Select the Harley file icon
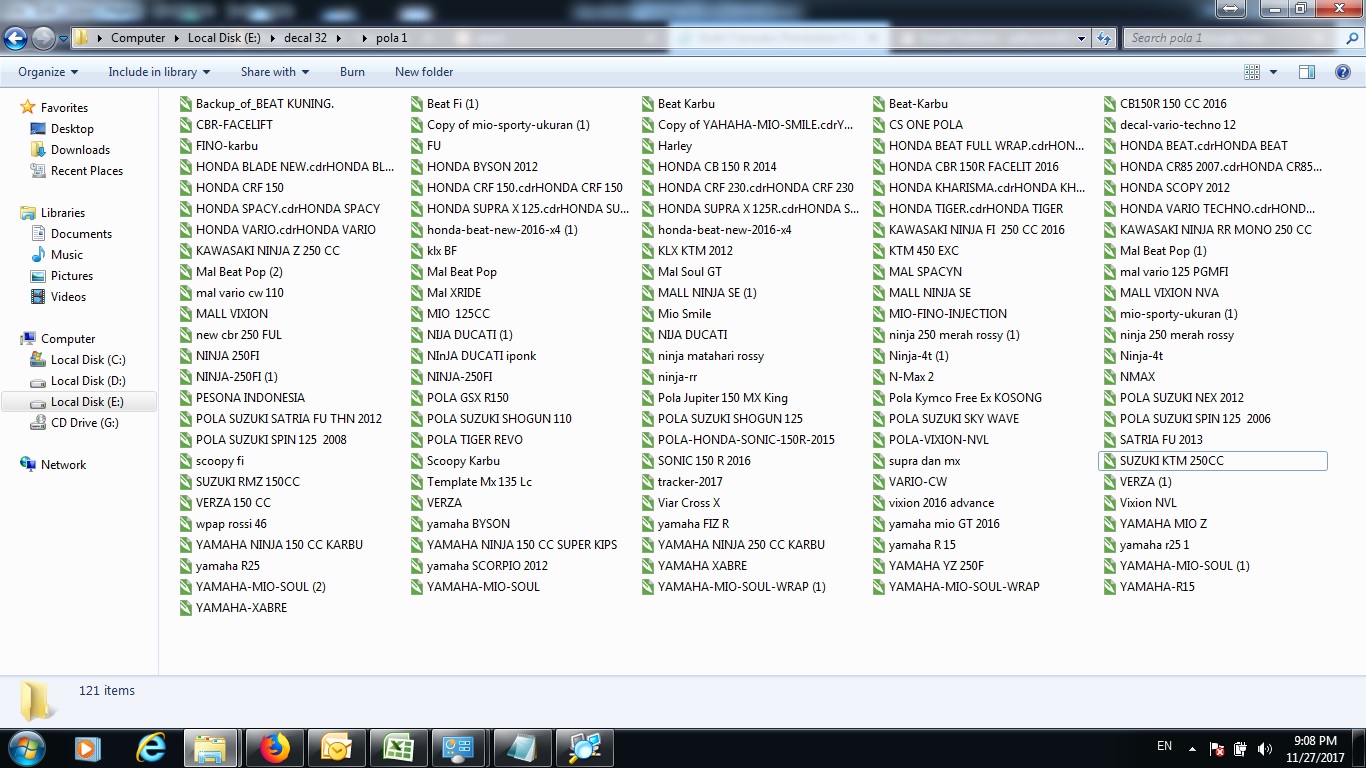 click(649, 146)
